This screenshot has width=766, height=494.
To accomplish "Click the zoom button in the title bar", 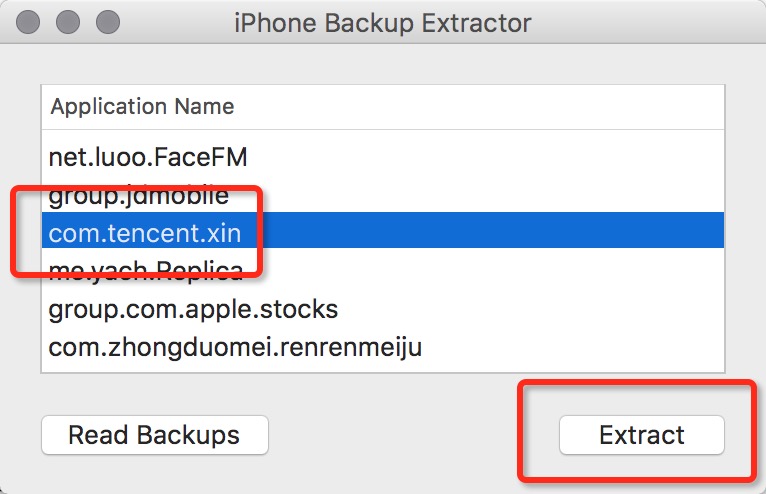I will [106, 21].
